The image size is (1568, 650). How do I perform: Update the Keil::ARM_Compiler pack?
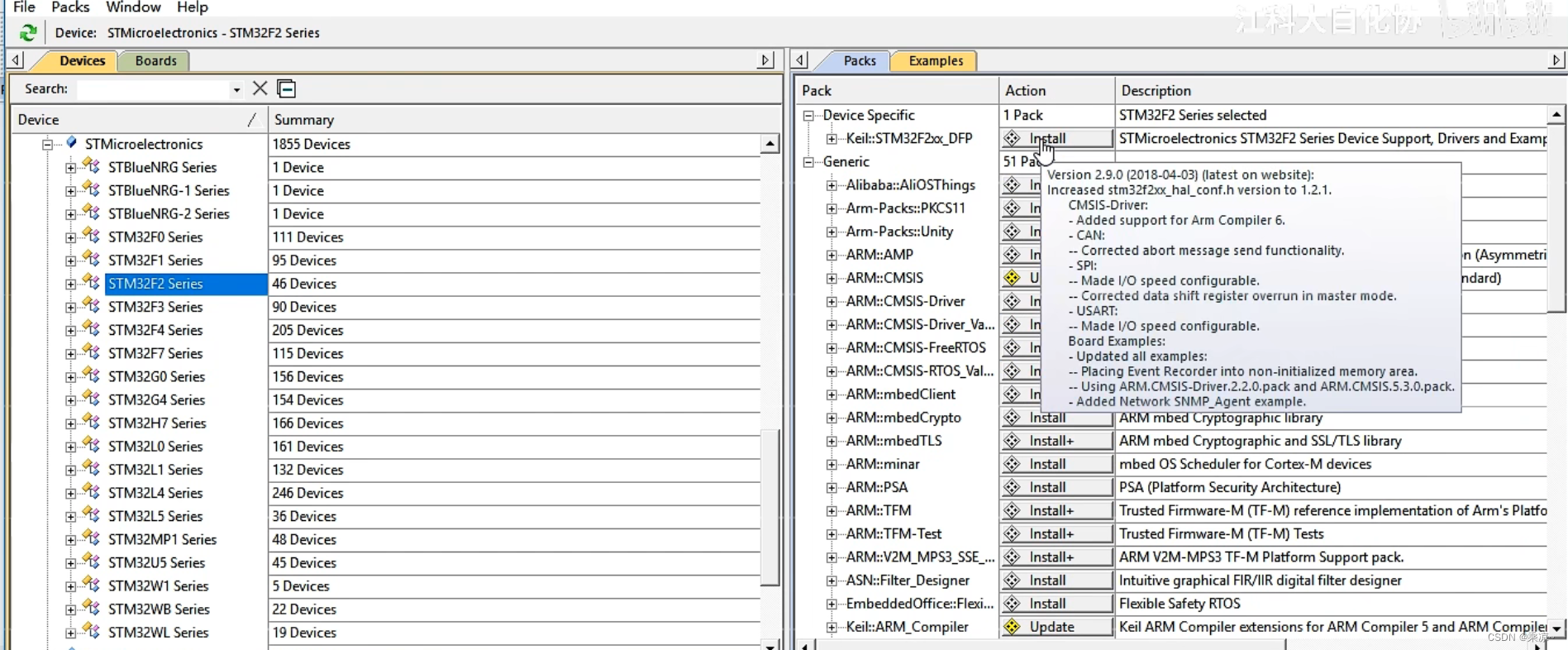1056,627
